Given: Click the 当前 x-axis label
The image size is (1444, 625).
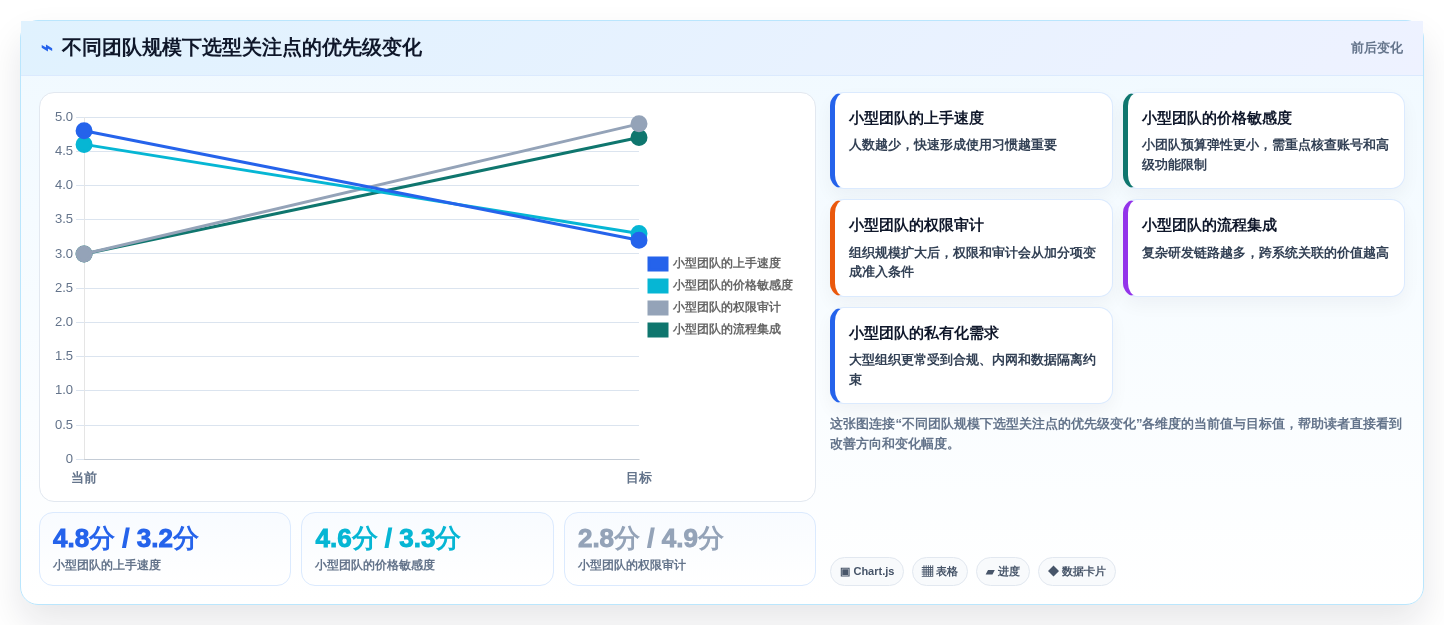Looking at the screenshot, I should pos(84,478).
